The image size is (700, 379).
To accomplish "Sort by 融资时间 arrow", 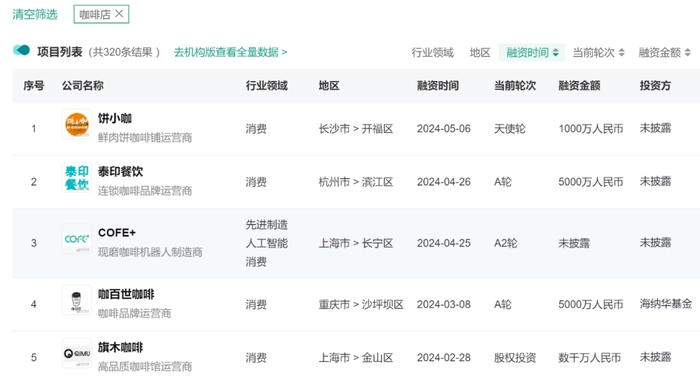I will click(x=555, y=53).
